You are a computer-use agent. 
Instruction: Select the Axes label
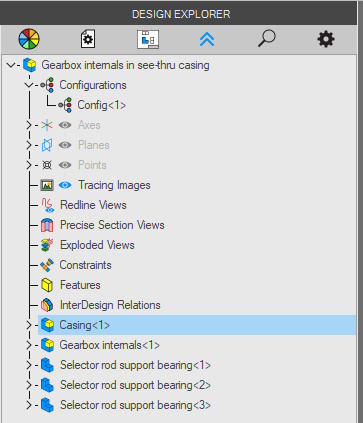[89, 125]
